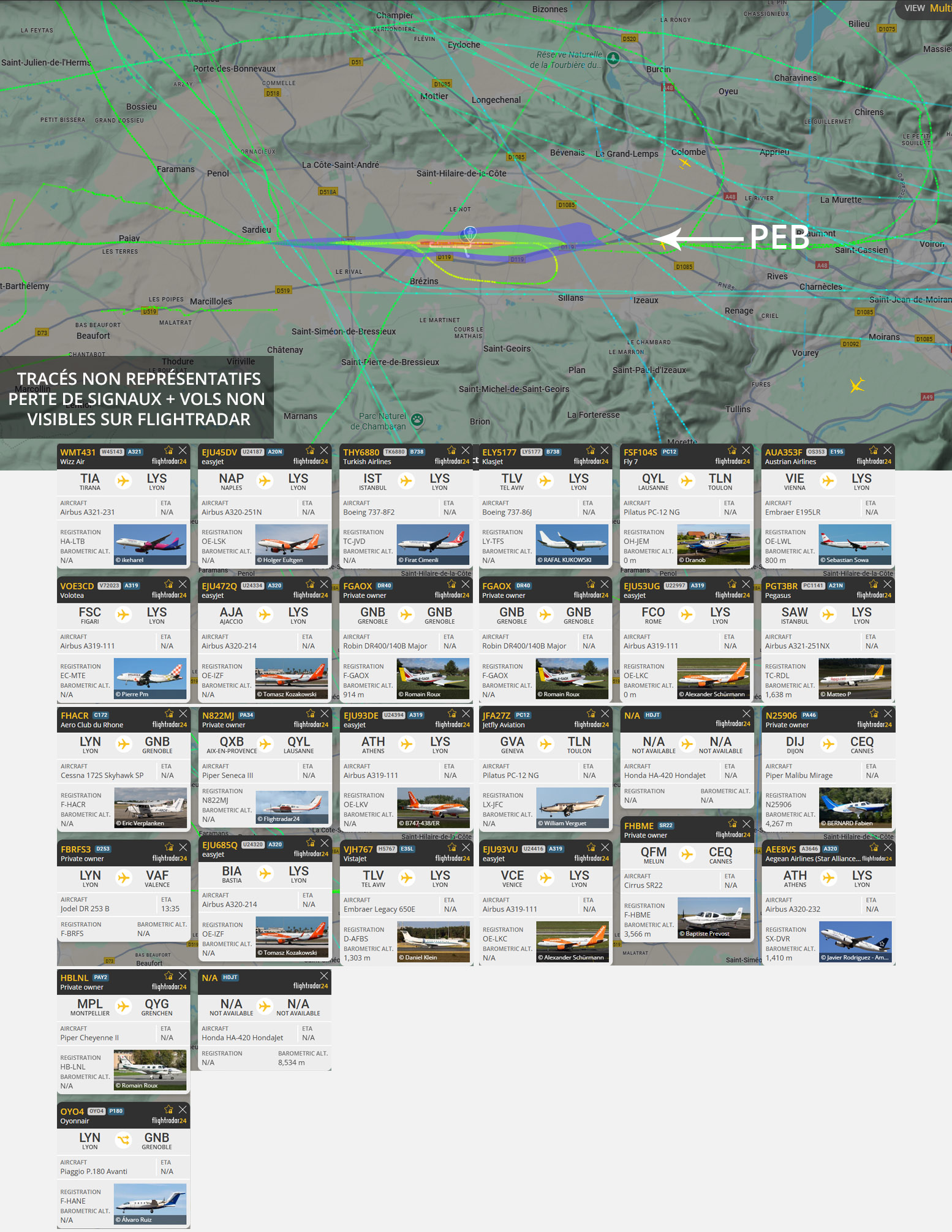The width and height of the screenshot is (952, 1232).
Task: Click the Firat Cimenli photo credit
Action: (421, 560)
